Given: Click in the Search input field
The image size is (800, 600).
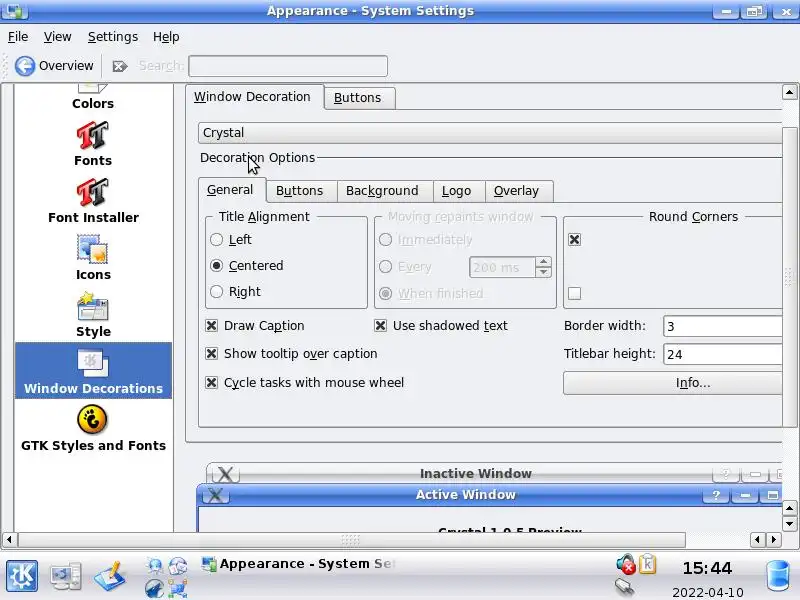Looking at the screenshot, I should coord(288,66).
